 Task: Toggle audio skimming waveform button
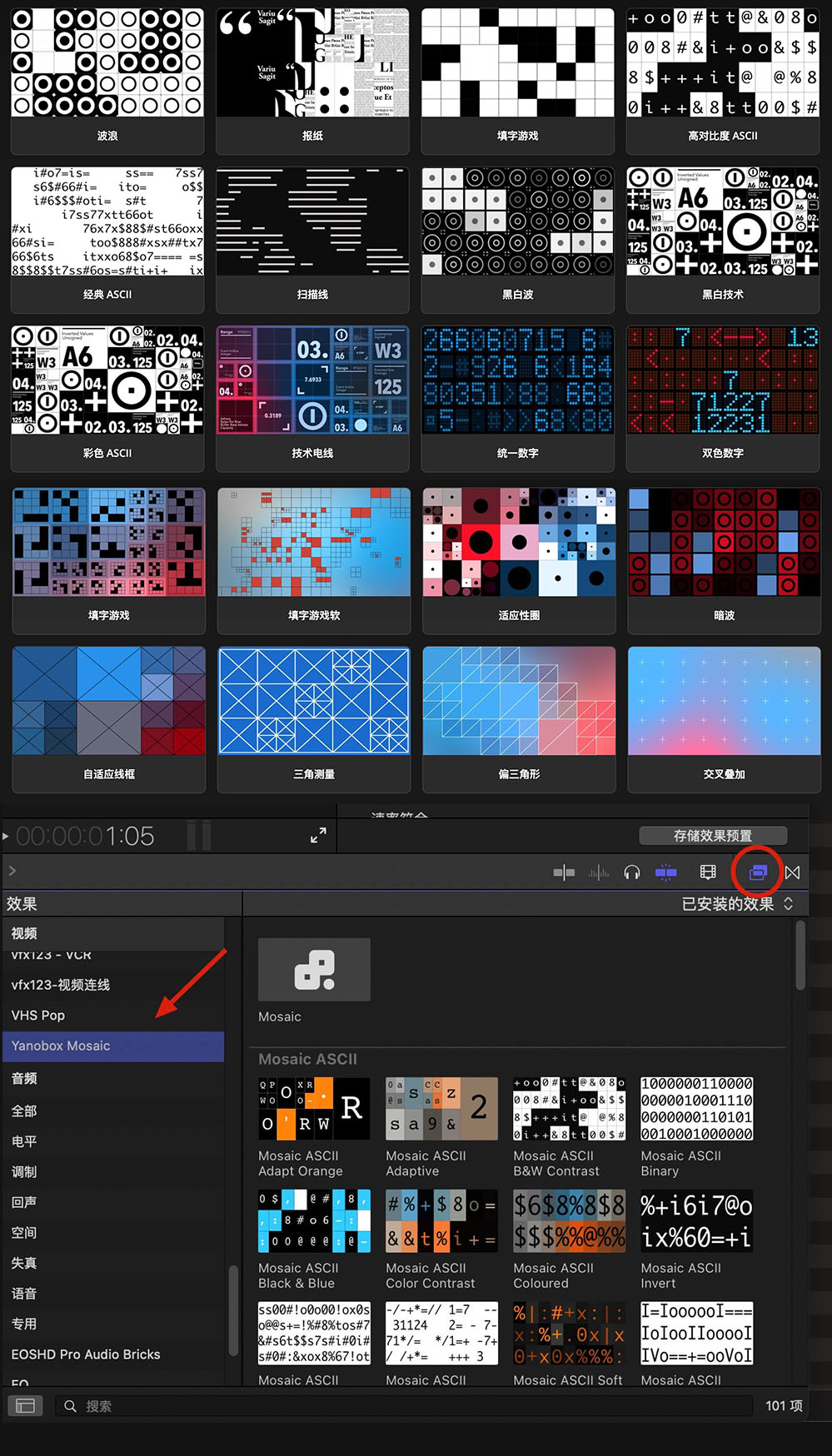(x=599, y=872)
